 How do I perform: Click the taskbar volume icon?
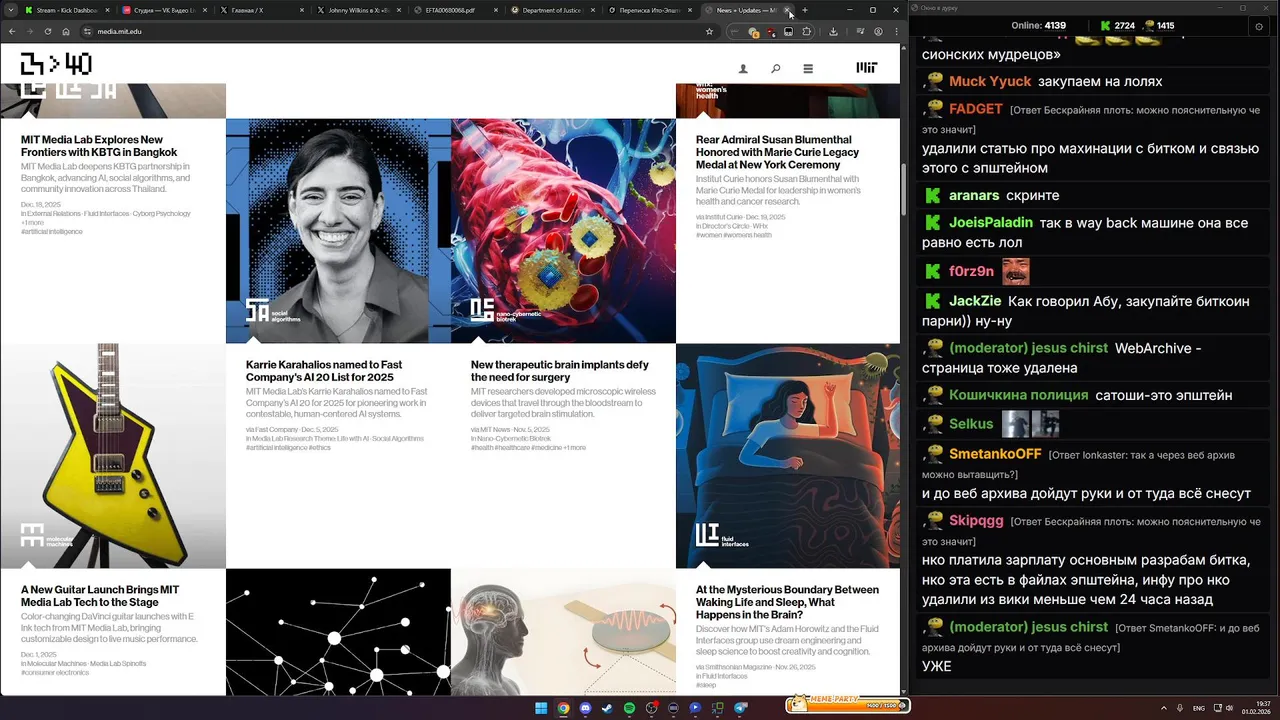(x=1229, y=708)
